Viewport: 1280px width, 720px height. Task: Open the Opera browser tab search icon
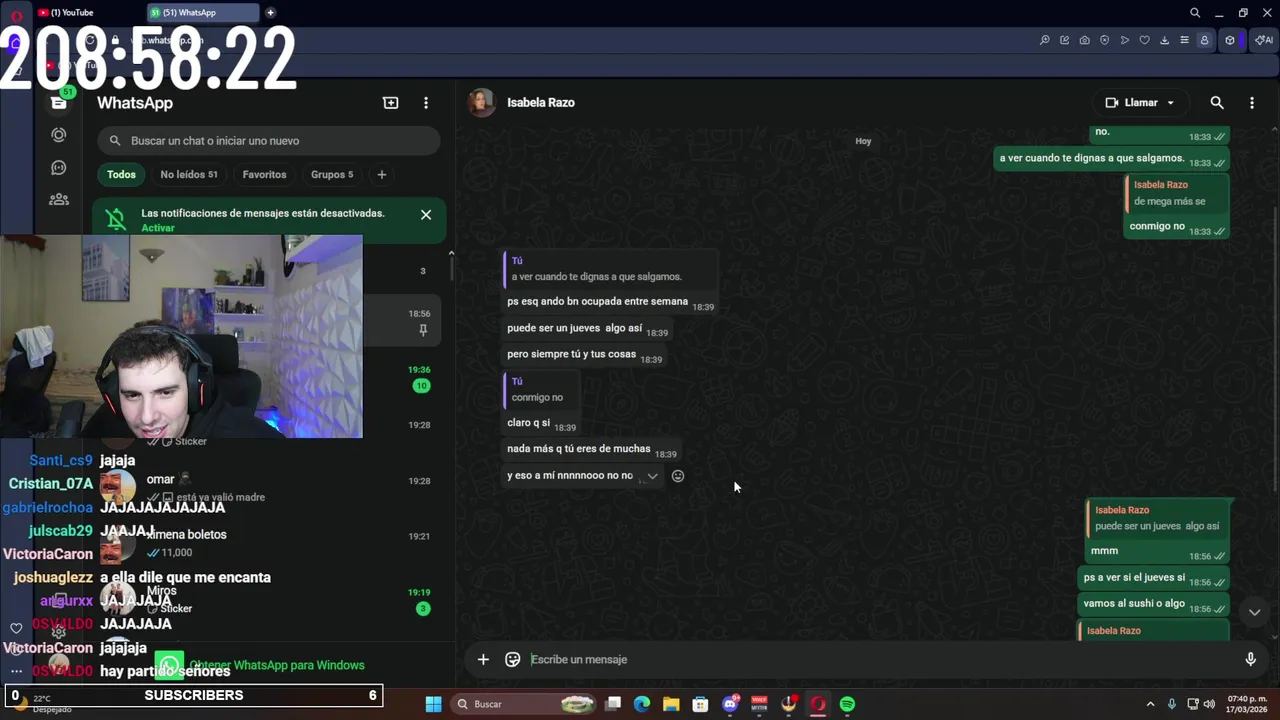[x=1195, y=13]
